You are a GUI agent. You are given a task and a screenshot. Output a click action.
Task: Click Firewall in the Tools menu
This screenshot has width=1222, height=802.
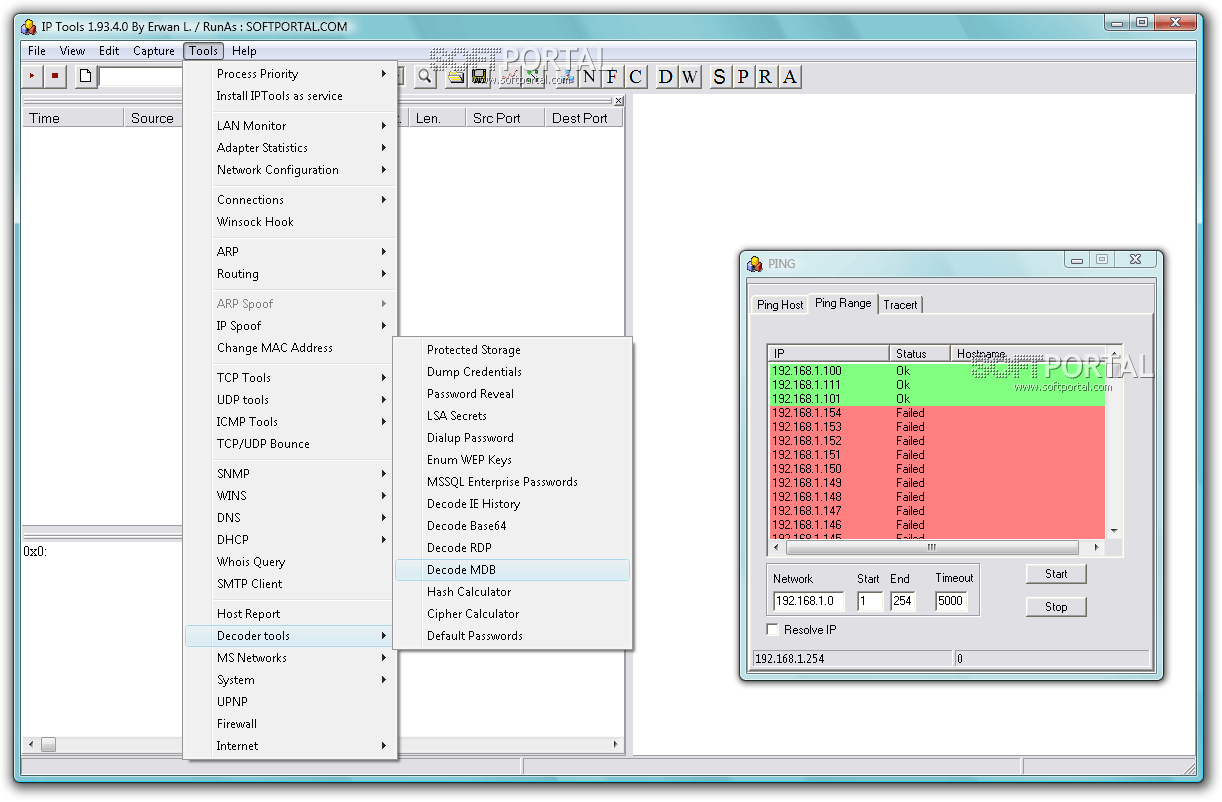291,724
